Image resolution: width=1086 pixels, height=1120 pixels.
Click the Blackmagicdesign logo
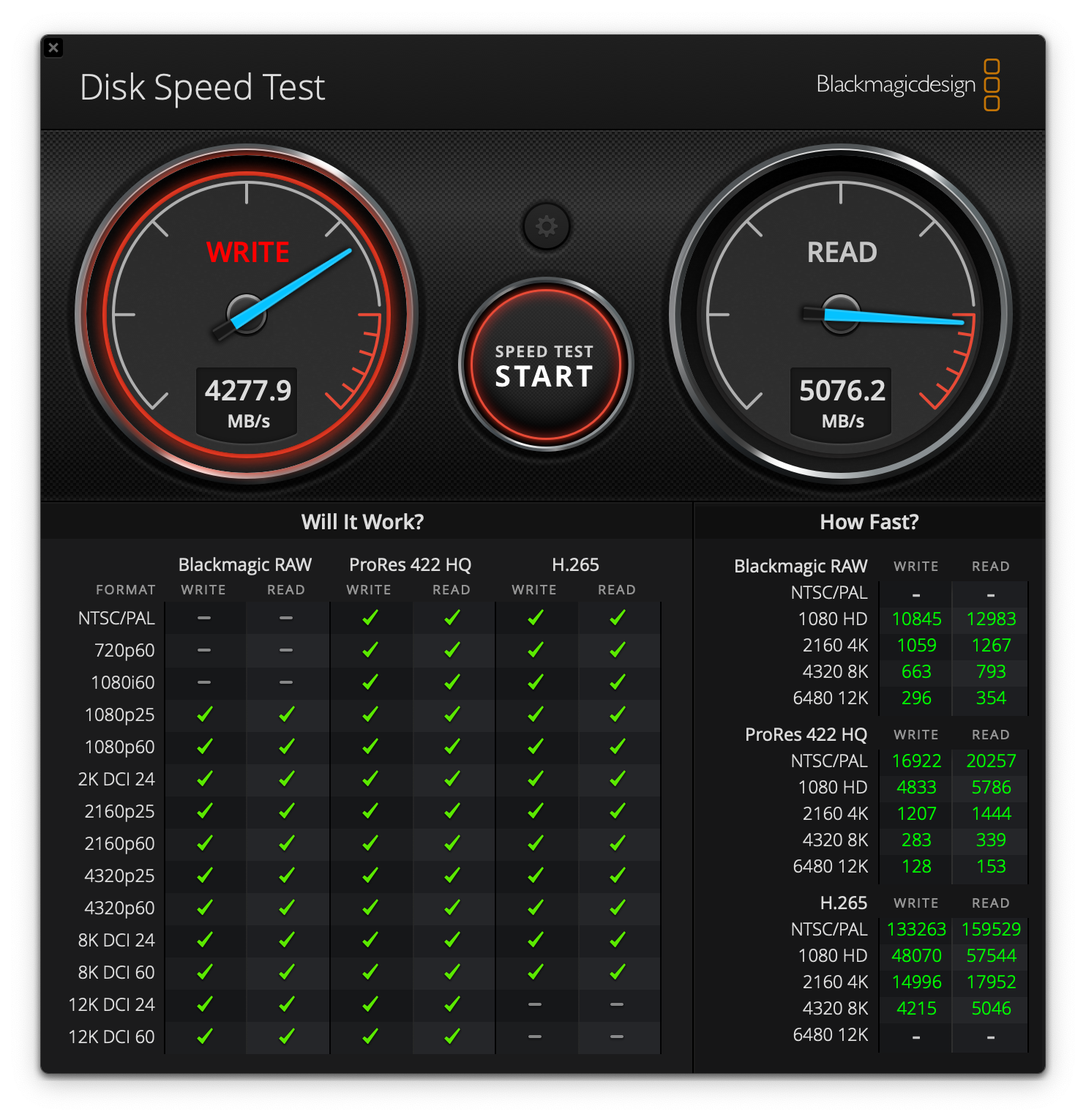[907, 85]
